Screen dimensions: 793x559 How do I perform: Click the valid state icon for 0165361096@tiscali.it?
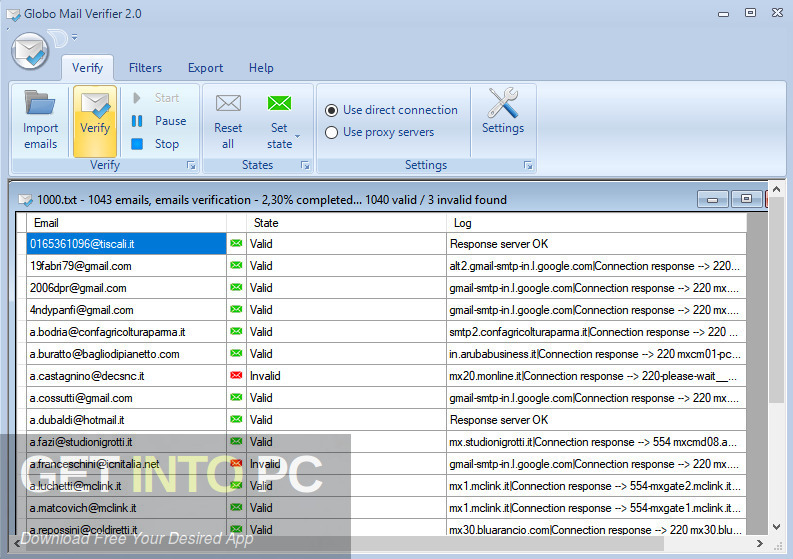point(236,243)
